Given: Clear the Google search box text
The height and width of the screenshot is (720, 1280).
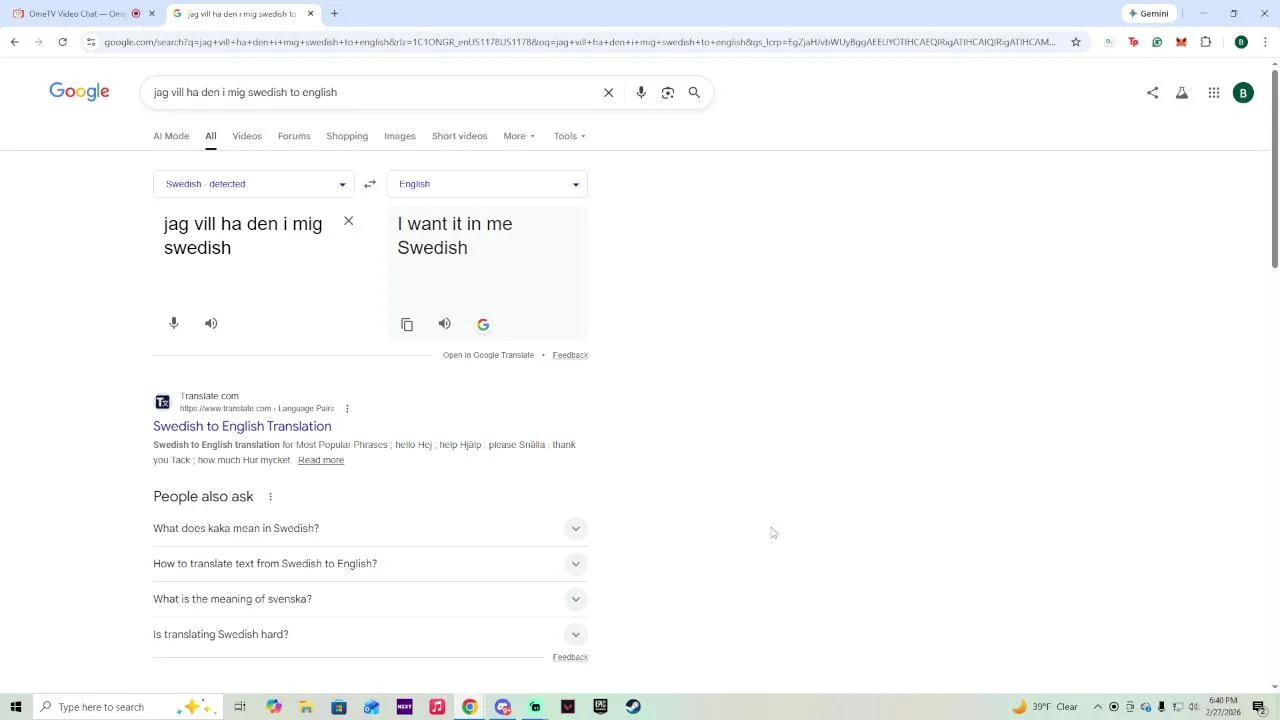Looking at the screenshot, I should pyautogui.click(x=608, y=92).
